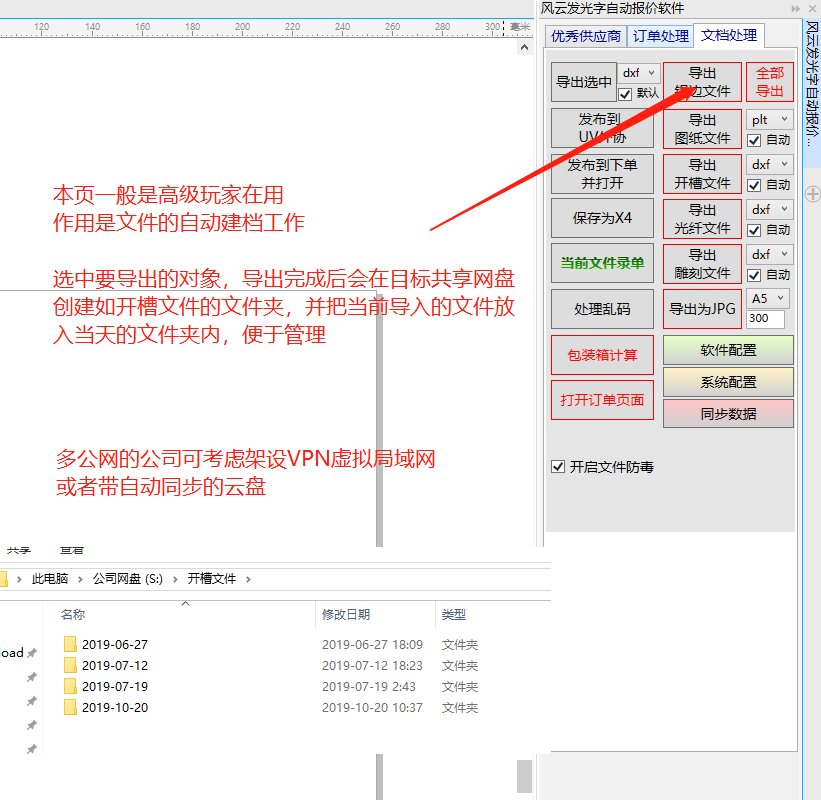This screenshot has width=821, height=800.
Task: Open 软件配置 software configuration
Action: [728, 349]
